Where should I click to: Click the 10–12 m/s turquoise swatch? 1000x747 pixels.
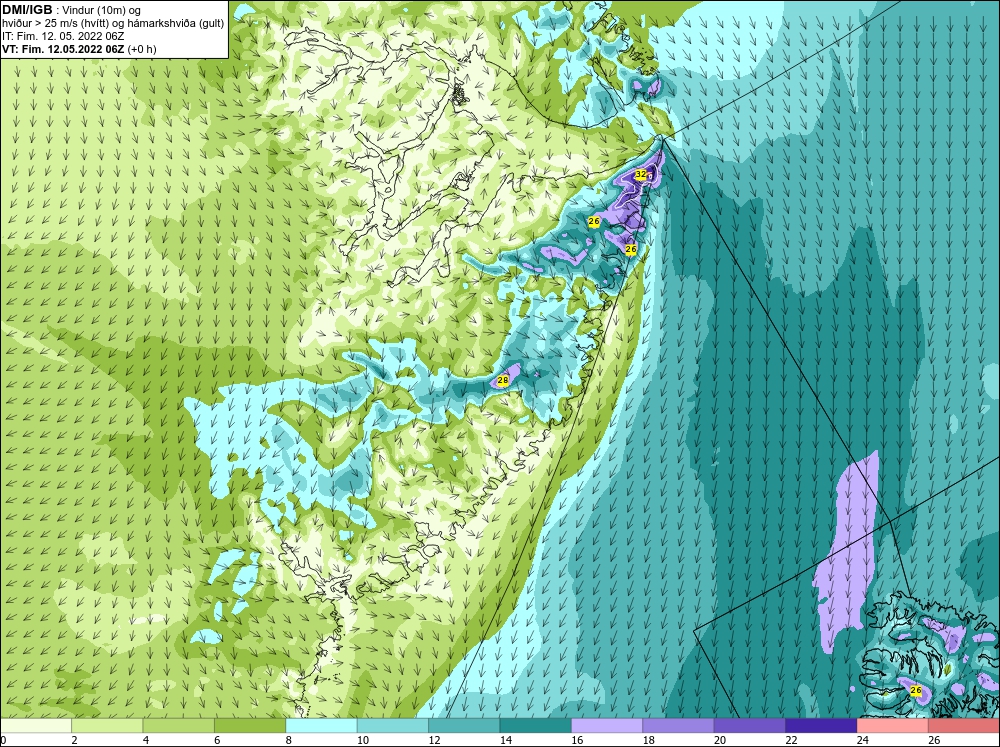(393, 725)
